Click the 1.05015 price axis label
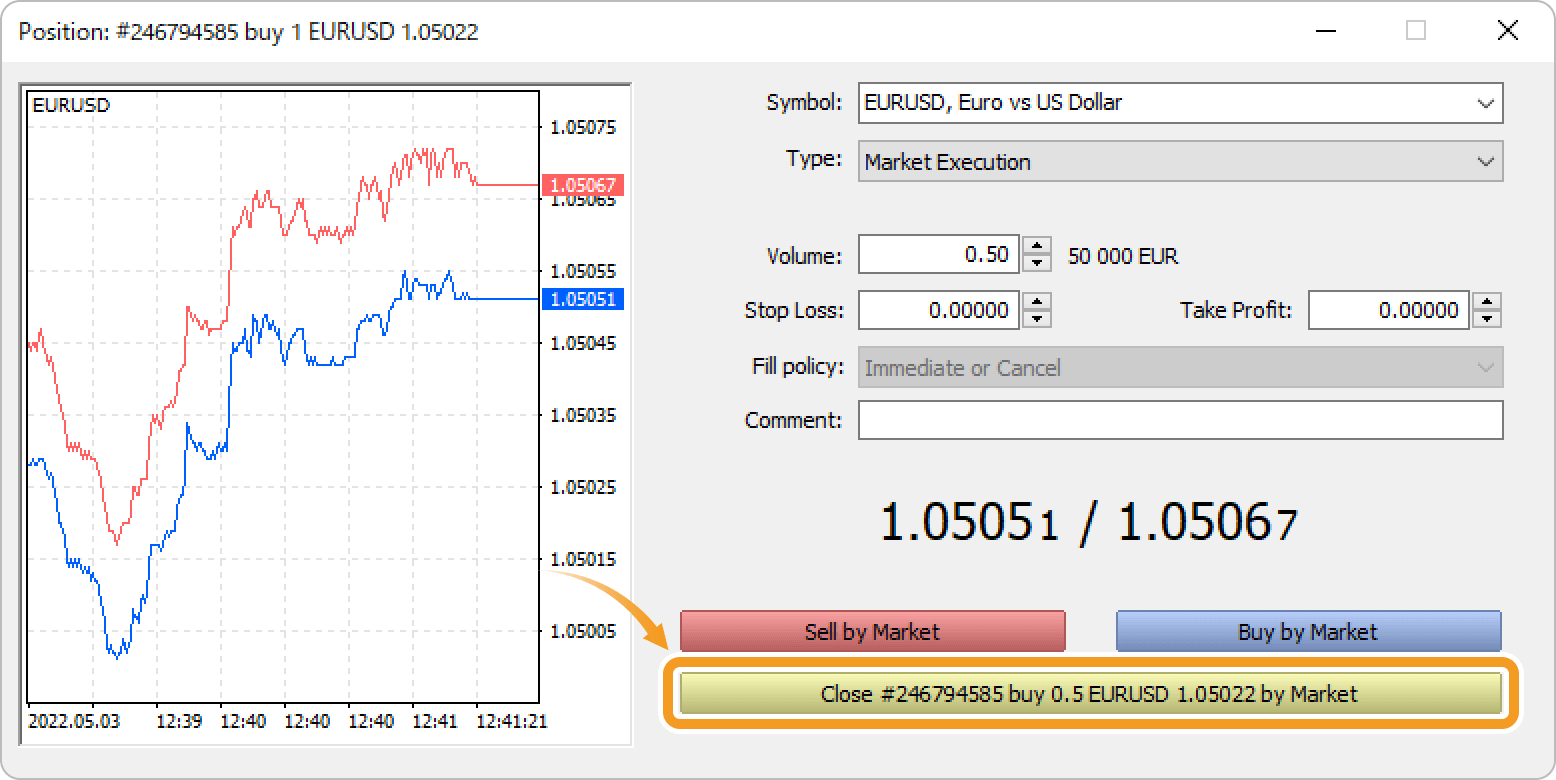 [583, 559]
